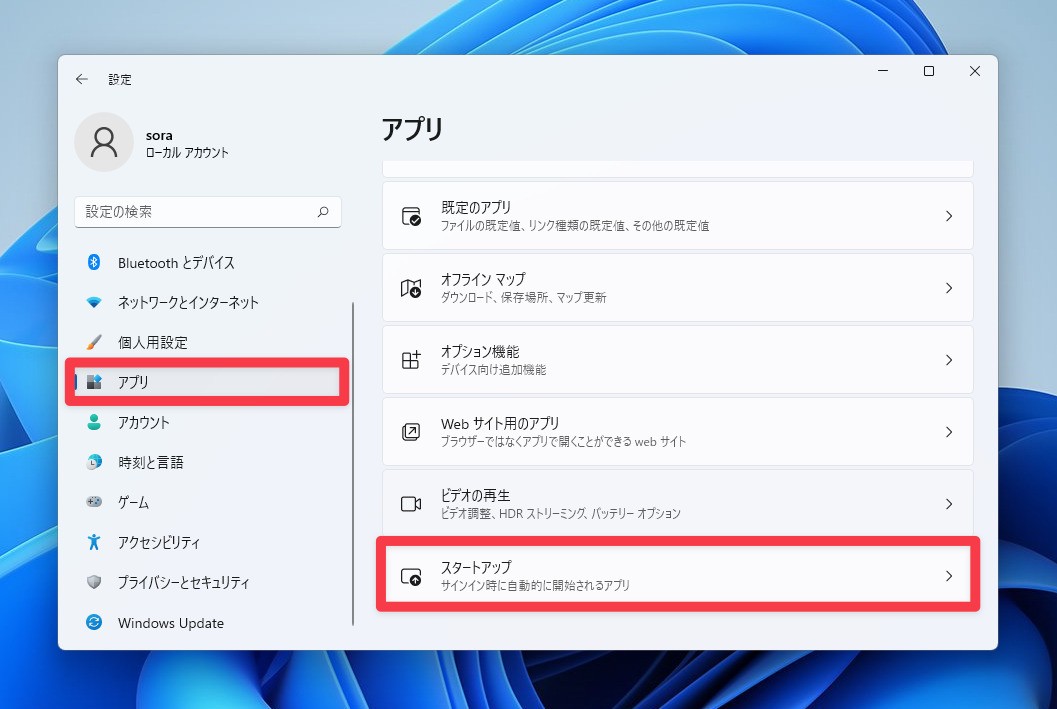Image resolution: width=1057 pixels, height=709 pixels.
Task: Close the Settings window
Action: (x=975, y=71)
